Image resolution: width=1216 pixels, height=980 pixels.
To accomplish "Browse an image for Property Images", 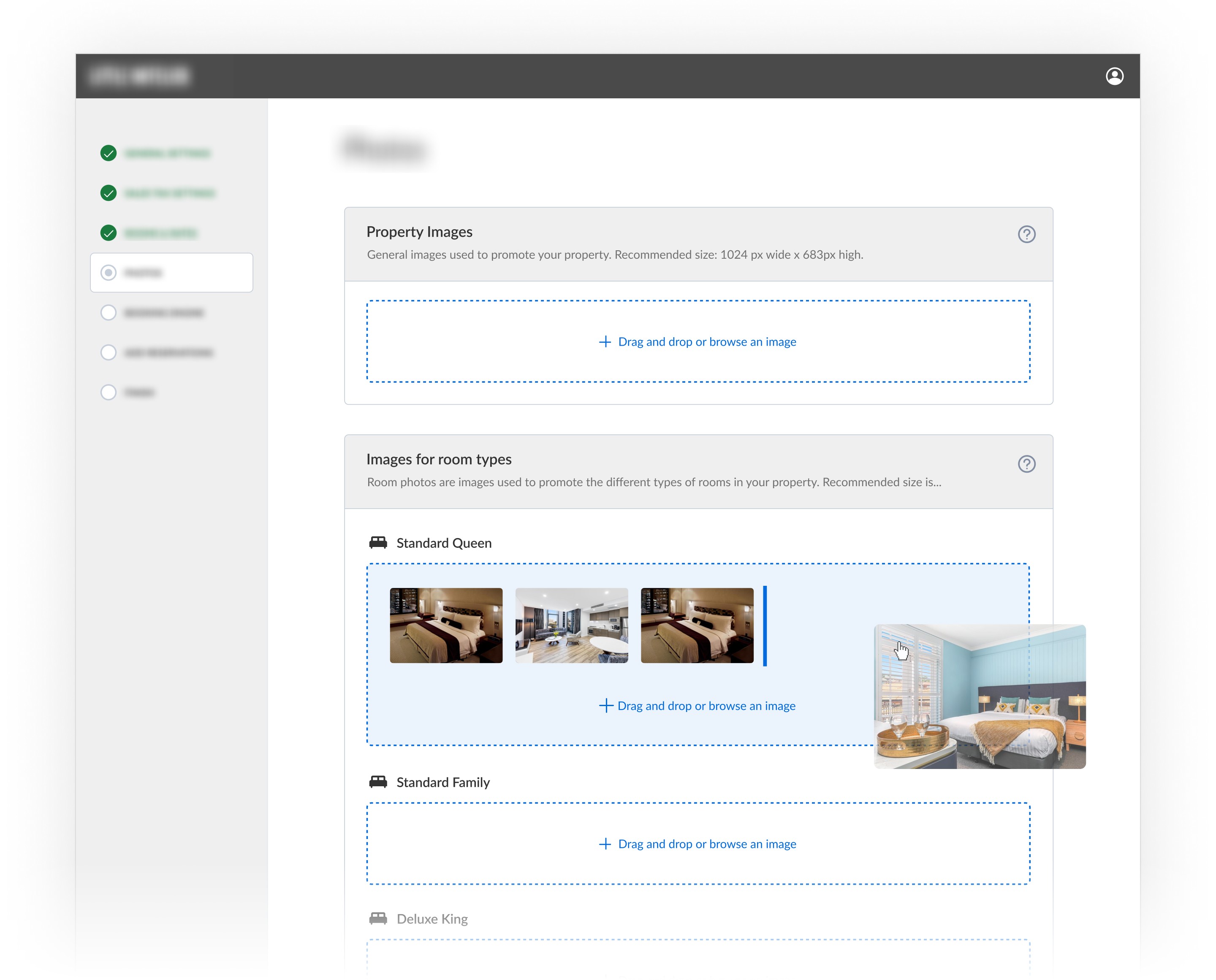I will (706, 341).
